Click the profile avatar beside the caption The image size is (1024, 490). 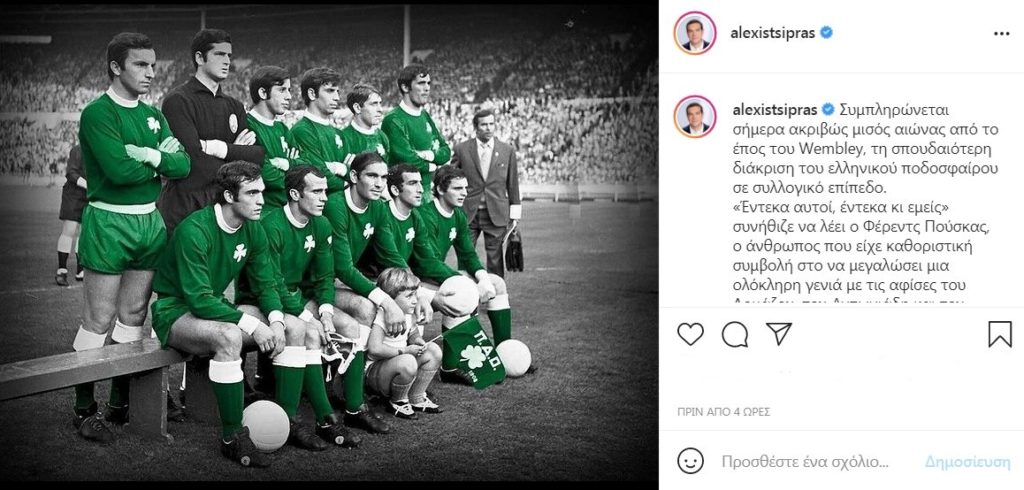pos(695,116)
